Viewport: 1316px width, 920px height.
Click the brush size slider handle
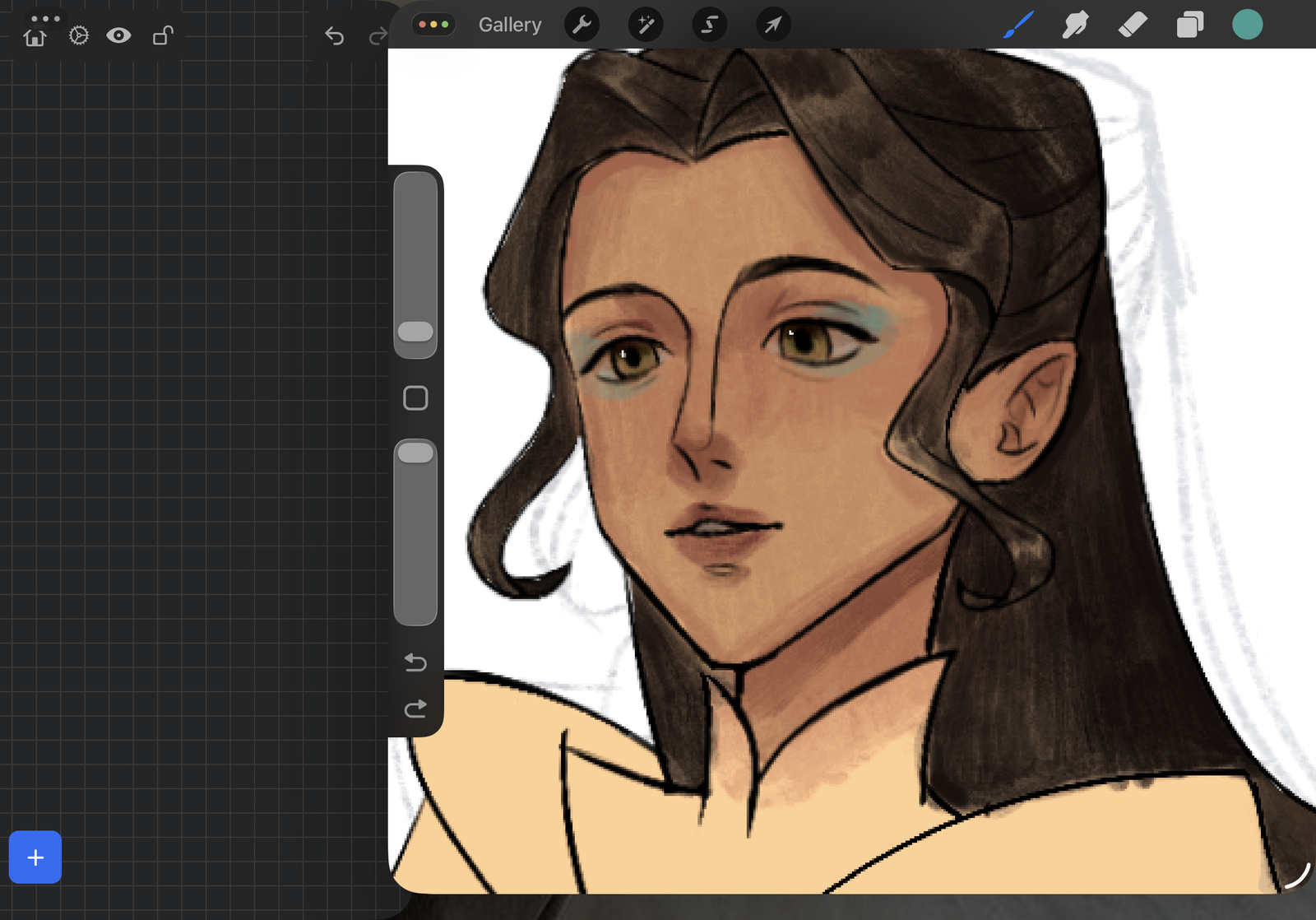click(415, 331)
